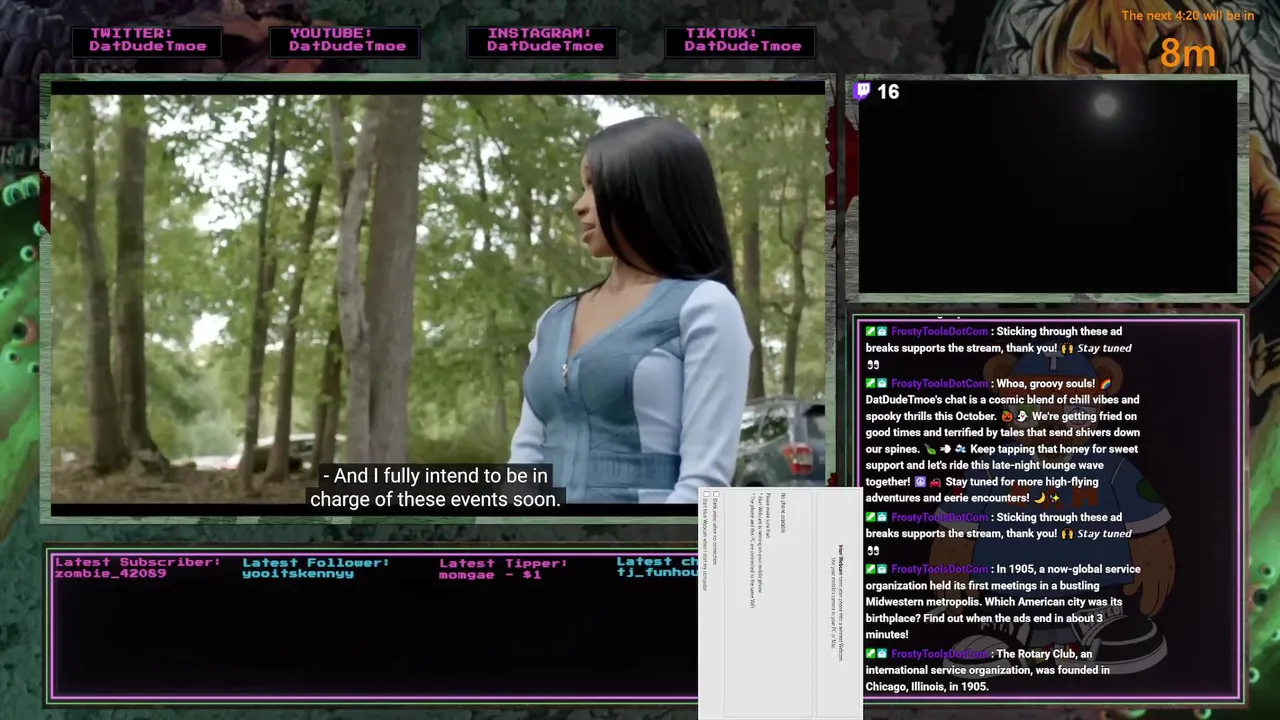Click green check badge on 'The Rotary Club' message
This screenshot has width=1280, height=720.
871,654
